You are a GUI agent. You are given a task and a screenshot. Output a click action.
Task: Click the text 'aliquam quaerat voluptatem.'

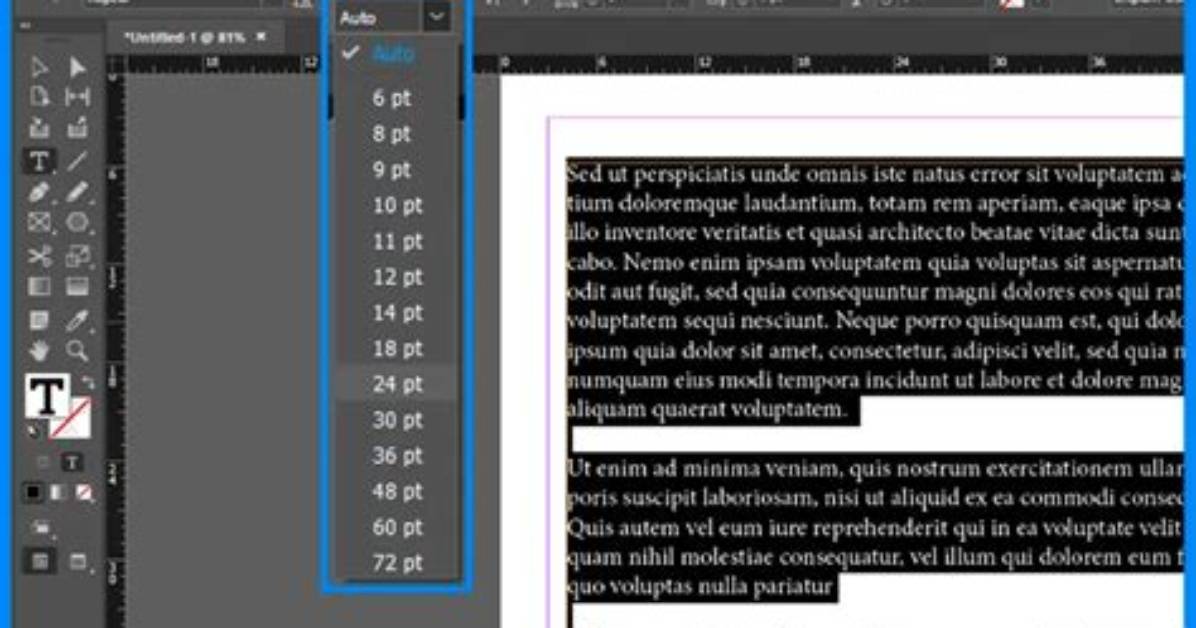point(707,410)
